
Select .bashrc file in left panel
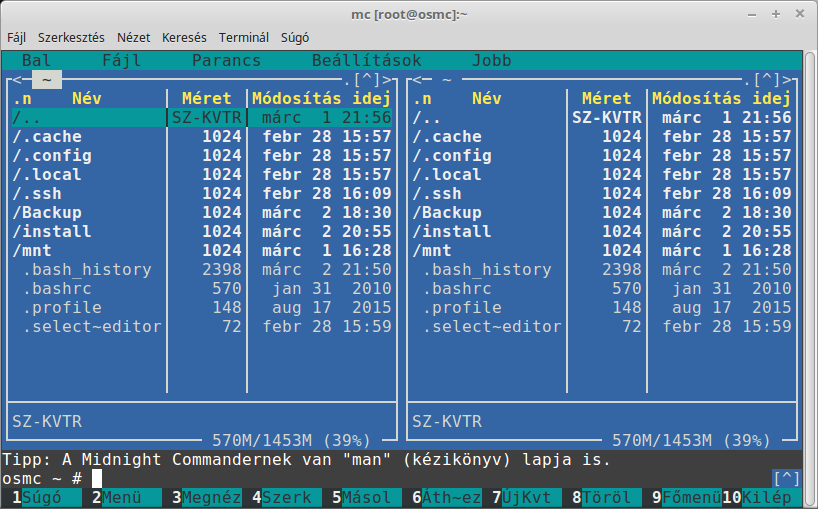pos(201,289)
